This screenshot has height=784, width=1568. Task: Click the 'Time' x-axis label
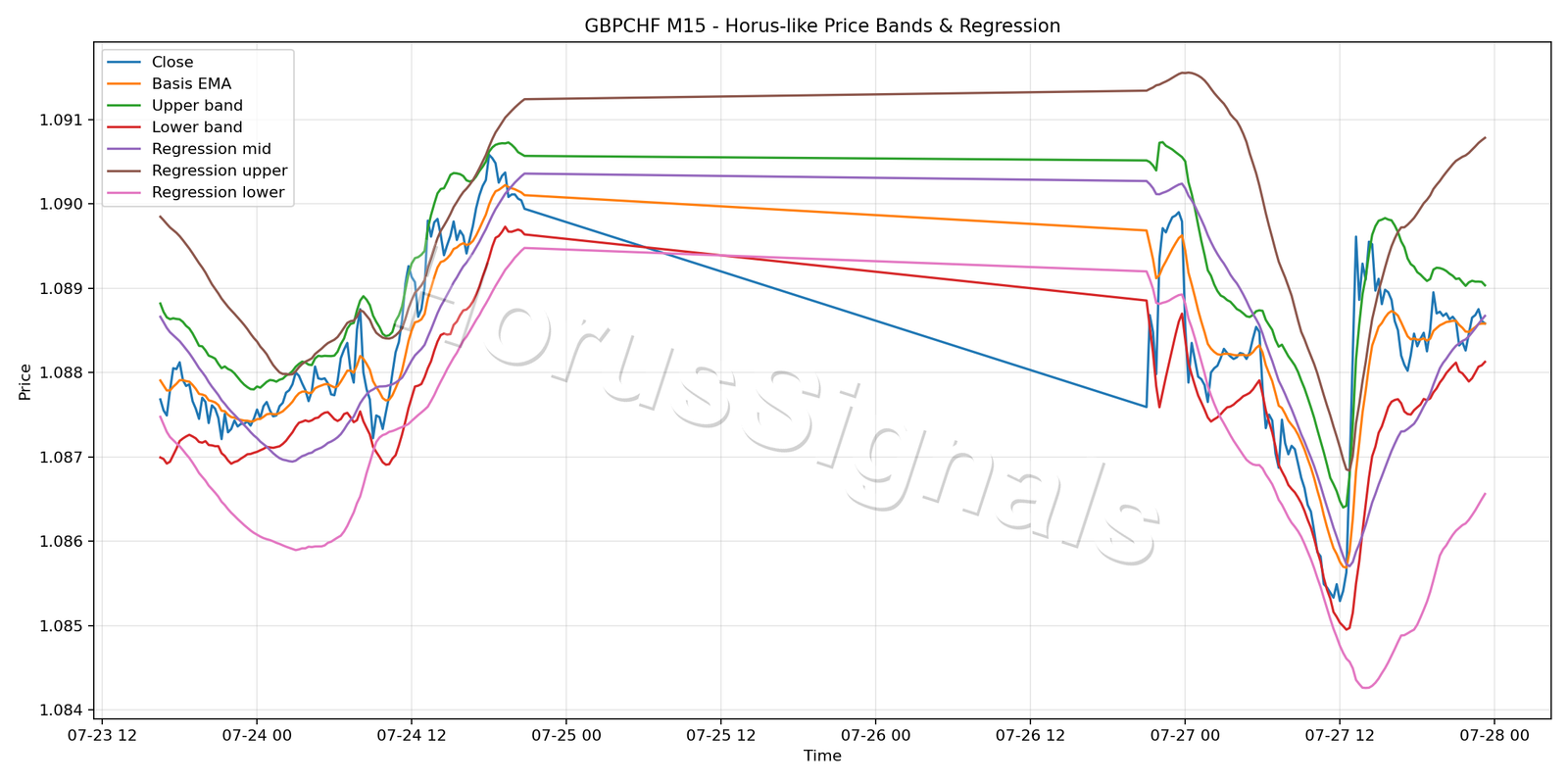pyautogui.click(x=822, y=756)
